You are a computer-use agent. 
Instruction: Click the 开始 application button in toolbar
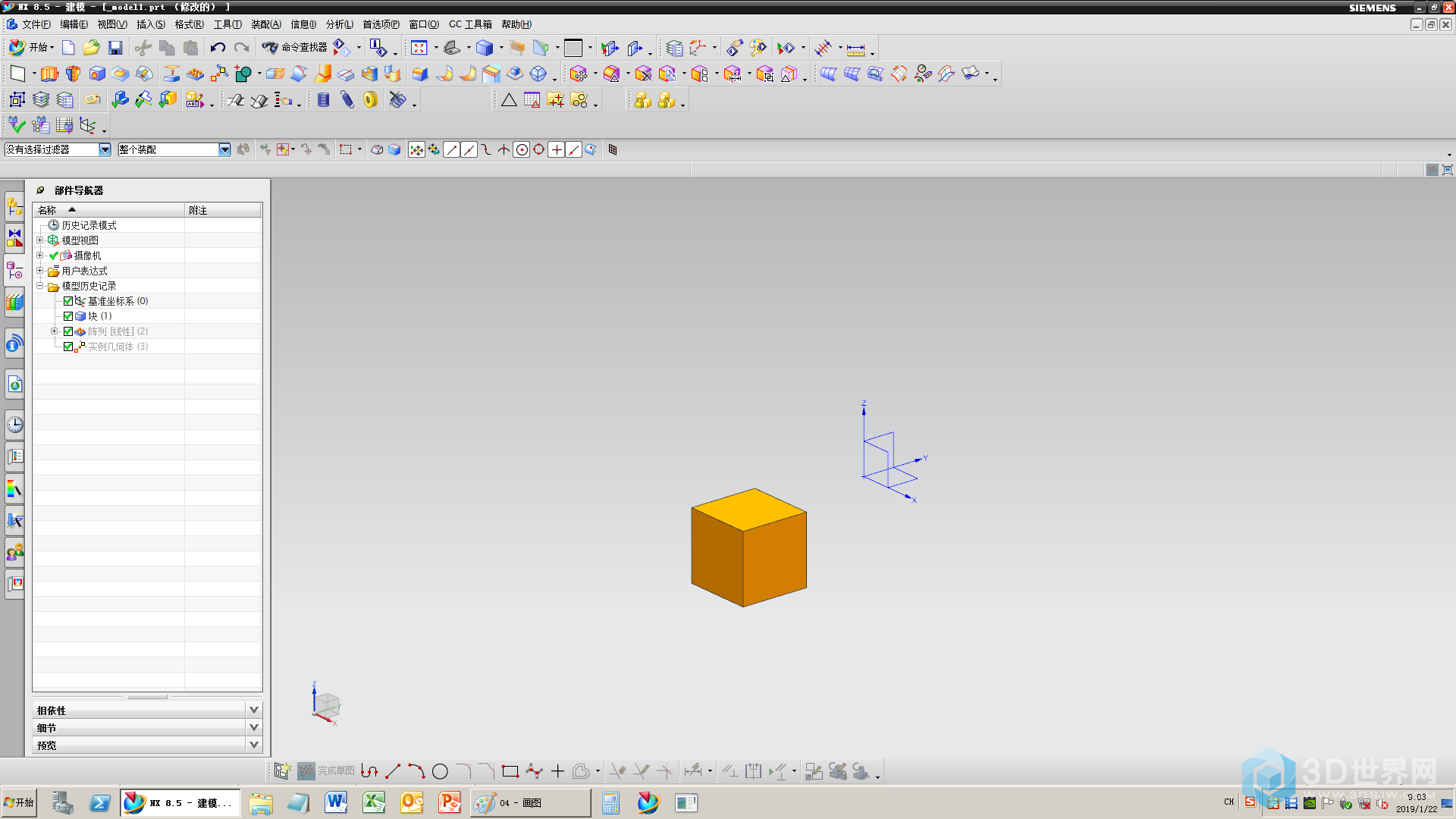point(31,48)
